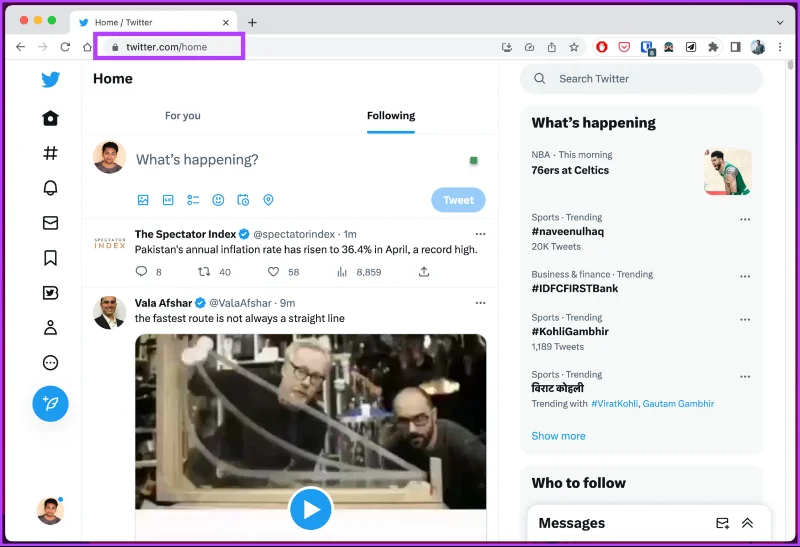
Task: Open more options for #naveenulhaq trend
Action: click(745, 219)
